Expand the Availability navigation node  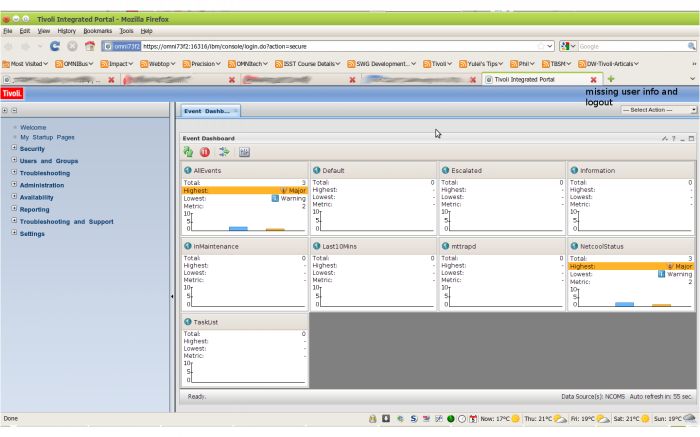pyautogui.click(x=14, y=196)
